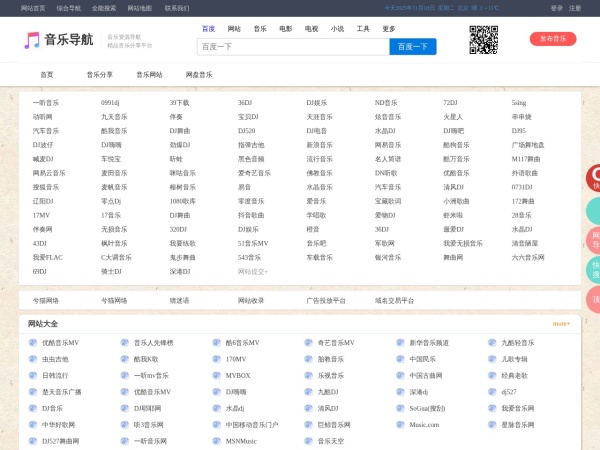Click the globe icon beside 九酷轻音乐
Screen dimensions: 600x450
click(x=492, y=342)
